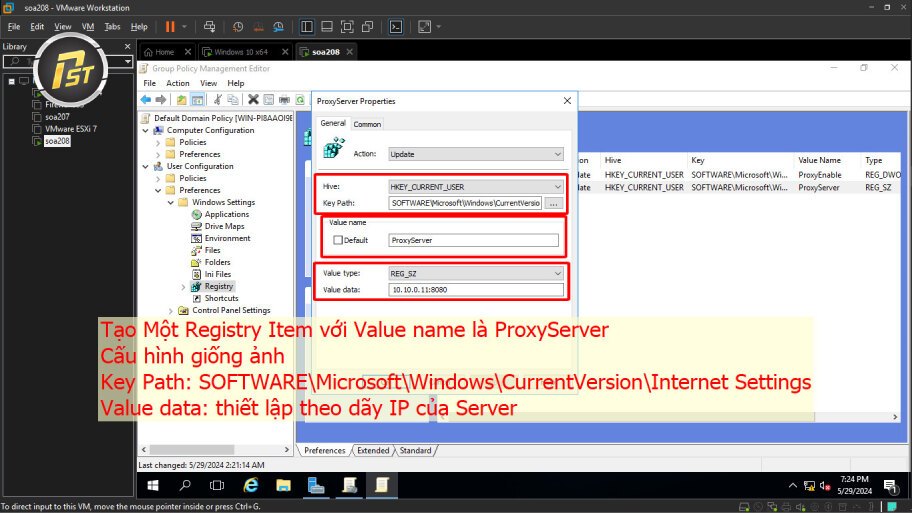Click the Key Path browse button
Image resolution: width=912 pixels, height=513 pixels.
554,204
